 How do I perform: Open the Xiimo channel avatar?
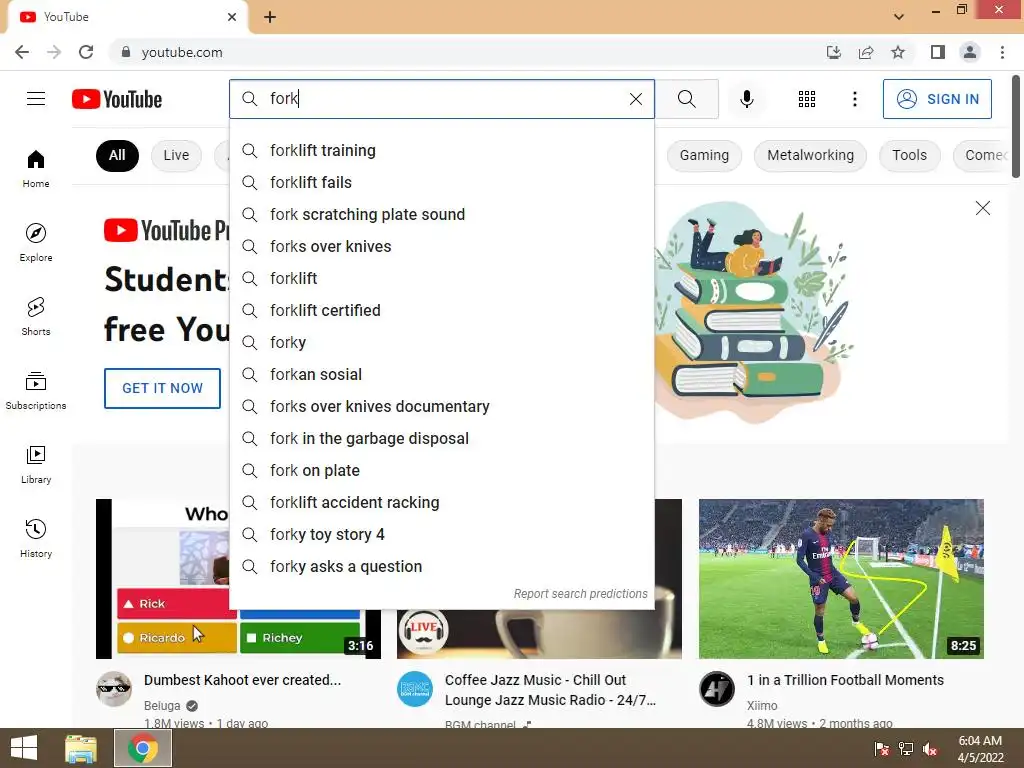pos(716,689)
